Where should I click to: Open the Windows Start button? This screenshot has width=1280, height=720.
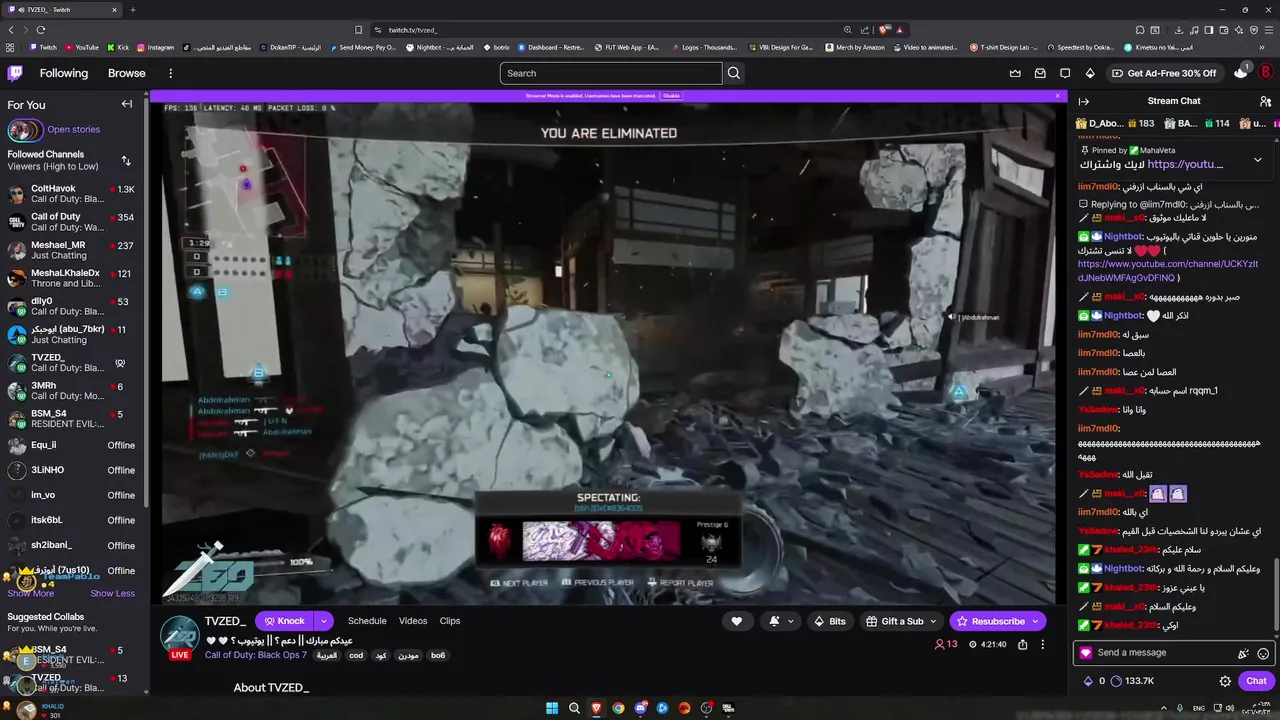tap(552, 708)
